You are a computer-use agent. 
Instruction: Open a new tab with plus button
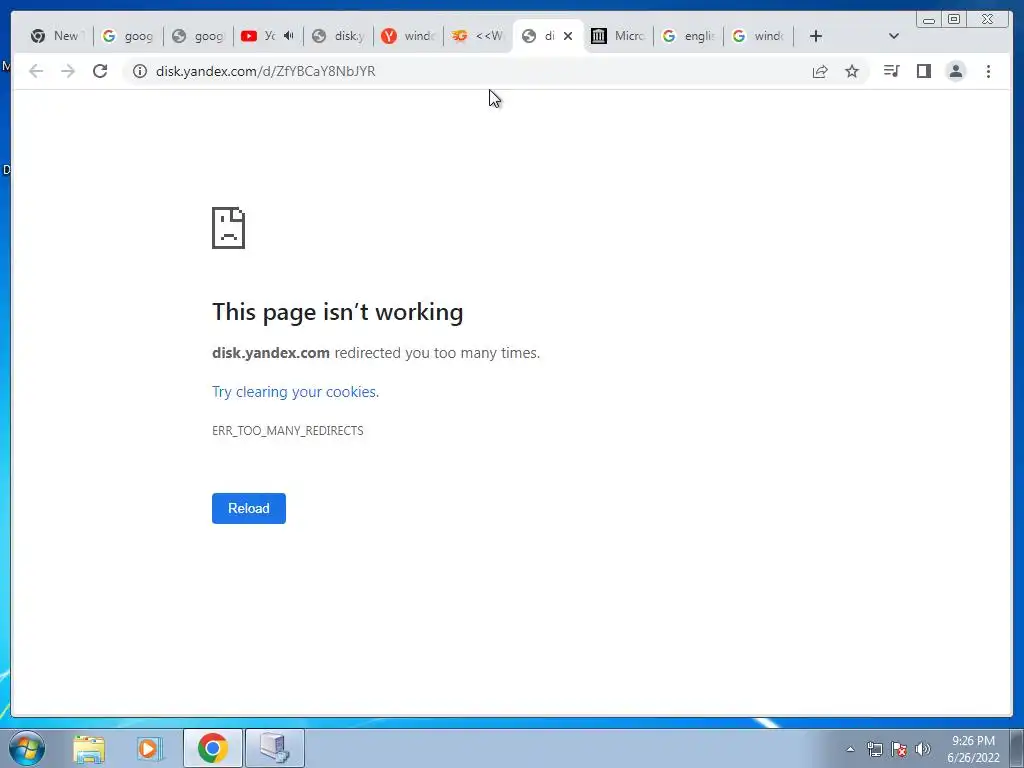click(816, 36)
